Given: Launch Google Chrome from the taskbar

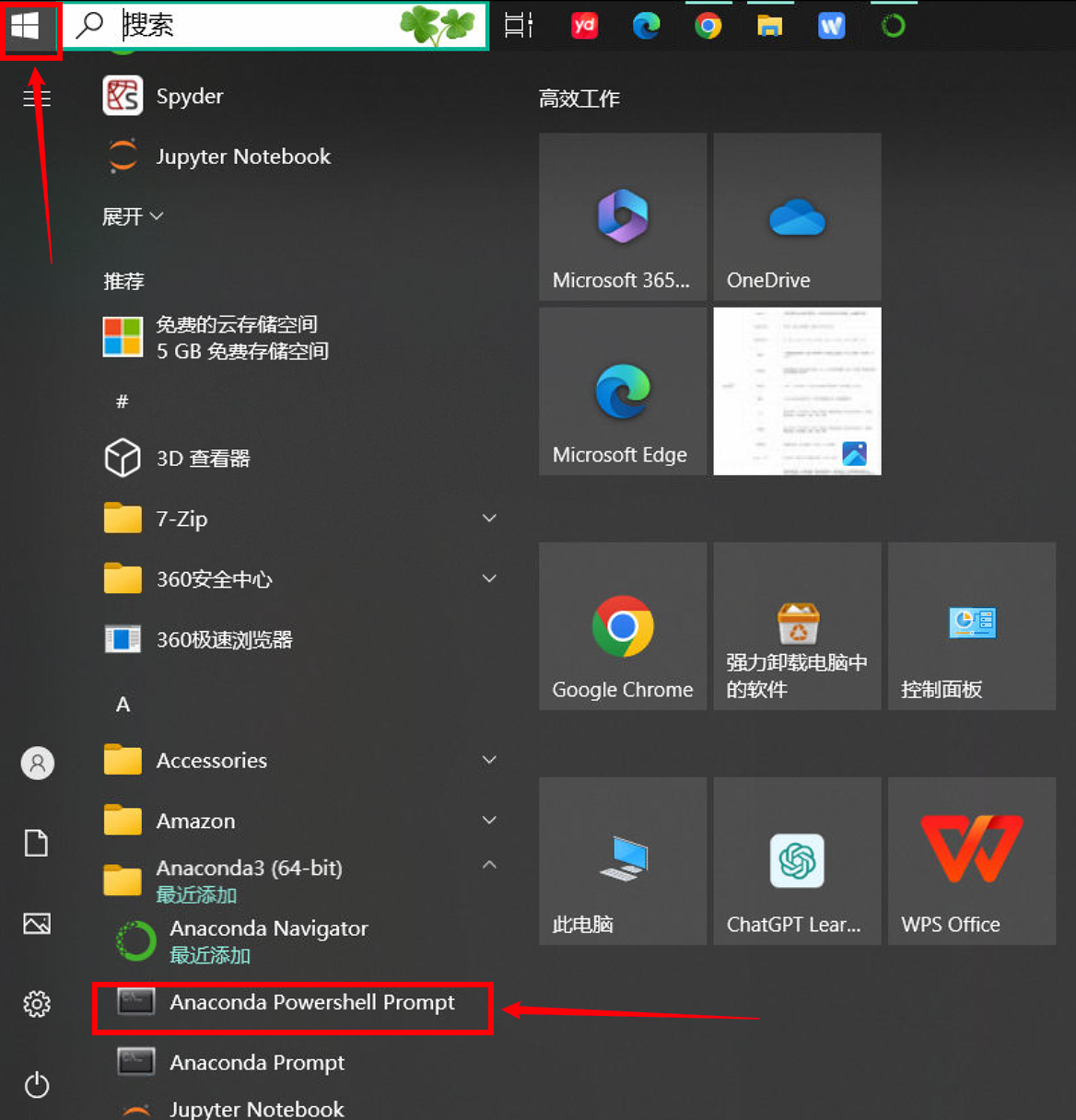Looking at the screenshot, I should (708, 25).
